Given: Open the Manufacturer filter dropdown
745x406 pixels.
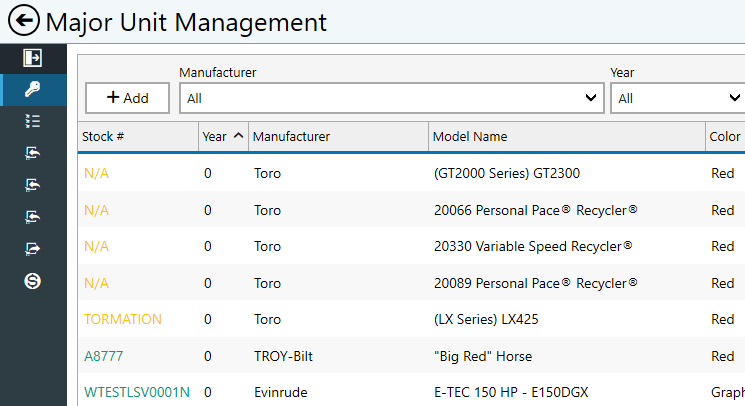Looking at the screenshot, I should point(392,98).
